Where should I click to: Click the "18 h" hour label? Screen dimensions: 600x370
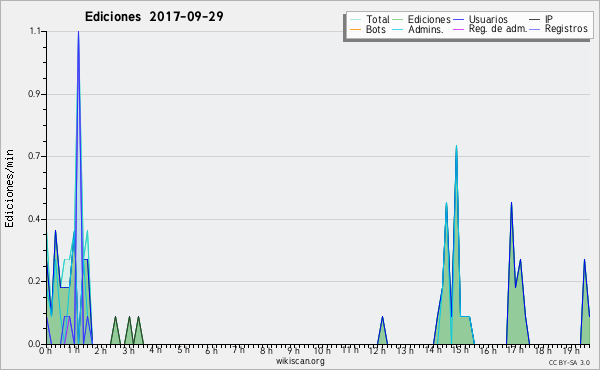[x=543, y=350]
